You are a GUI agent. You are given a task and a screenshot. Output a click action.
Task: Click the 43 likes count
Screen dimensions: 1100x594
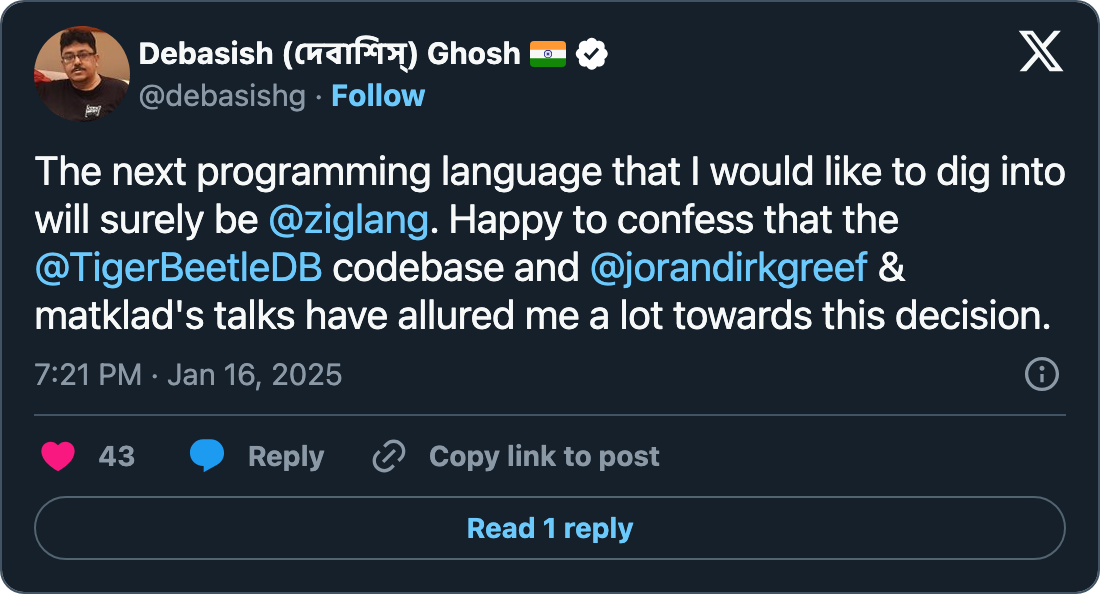[116, 457]
